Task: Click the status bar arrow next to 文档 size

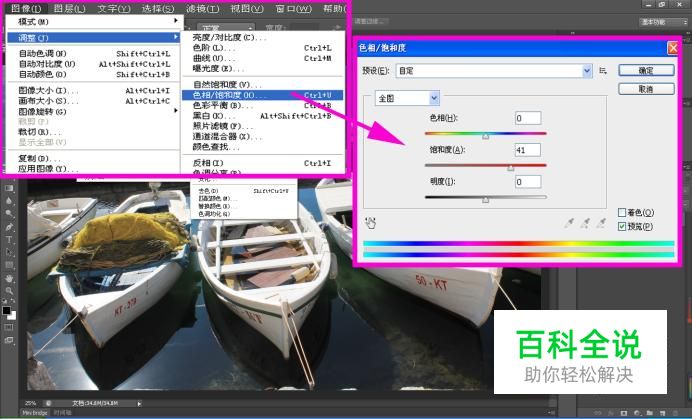Action: (x=139, y=404)
